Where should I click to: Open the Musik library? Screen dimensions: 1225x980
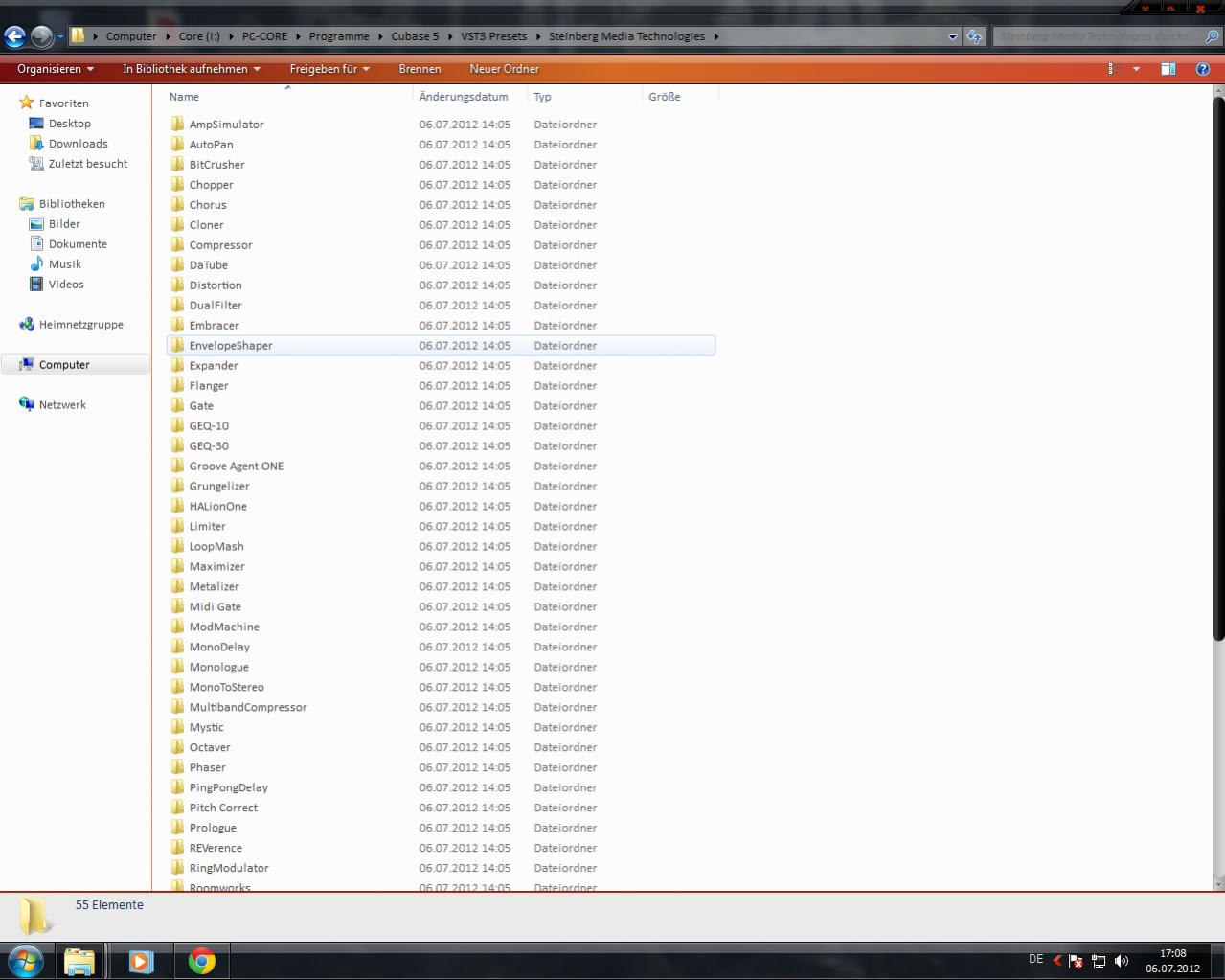(x=65, y=264)
